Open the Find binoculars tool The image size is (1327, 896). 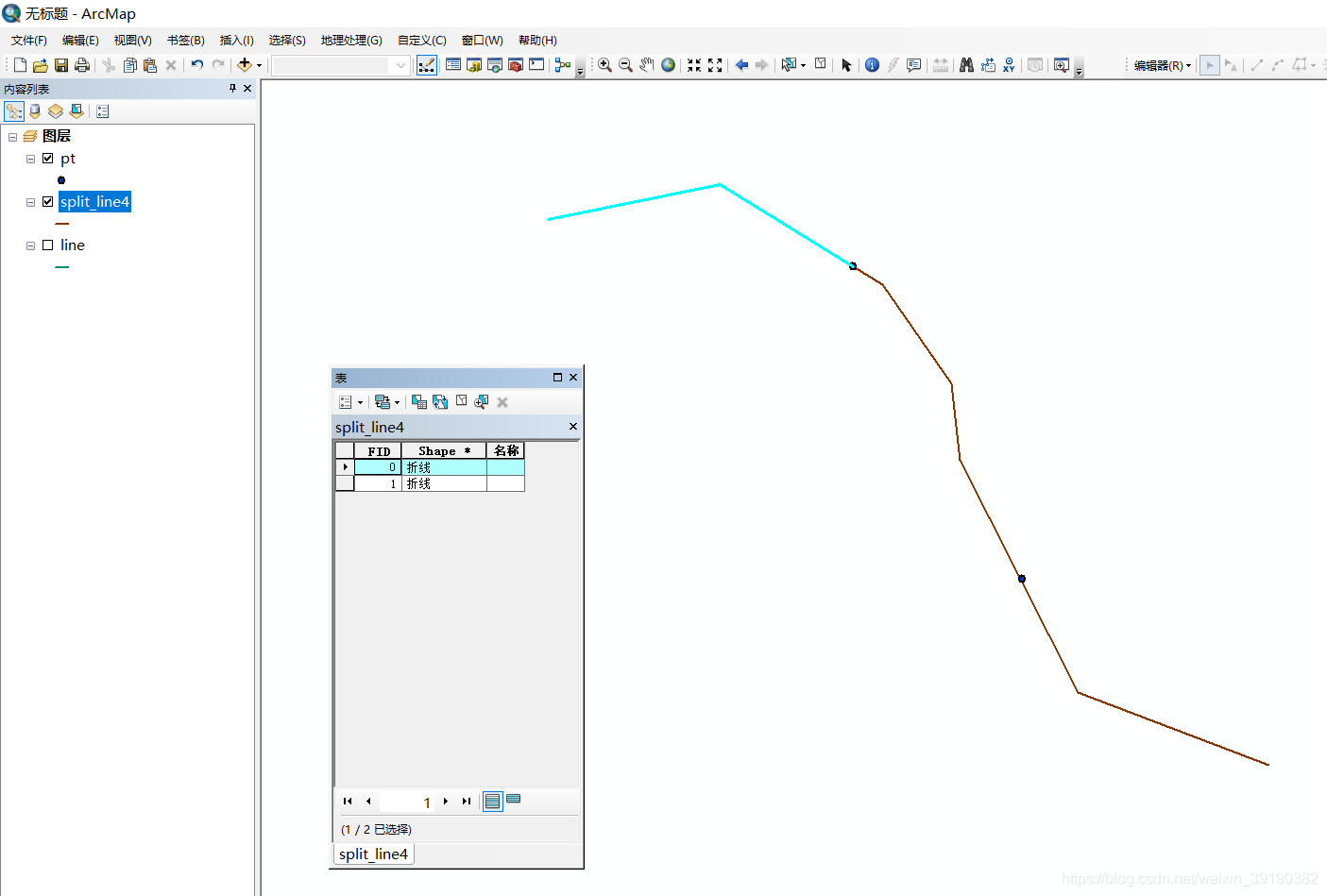(x=966, y=65)
